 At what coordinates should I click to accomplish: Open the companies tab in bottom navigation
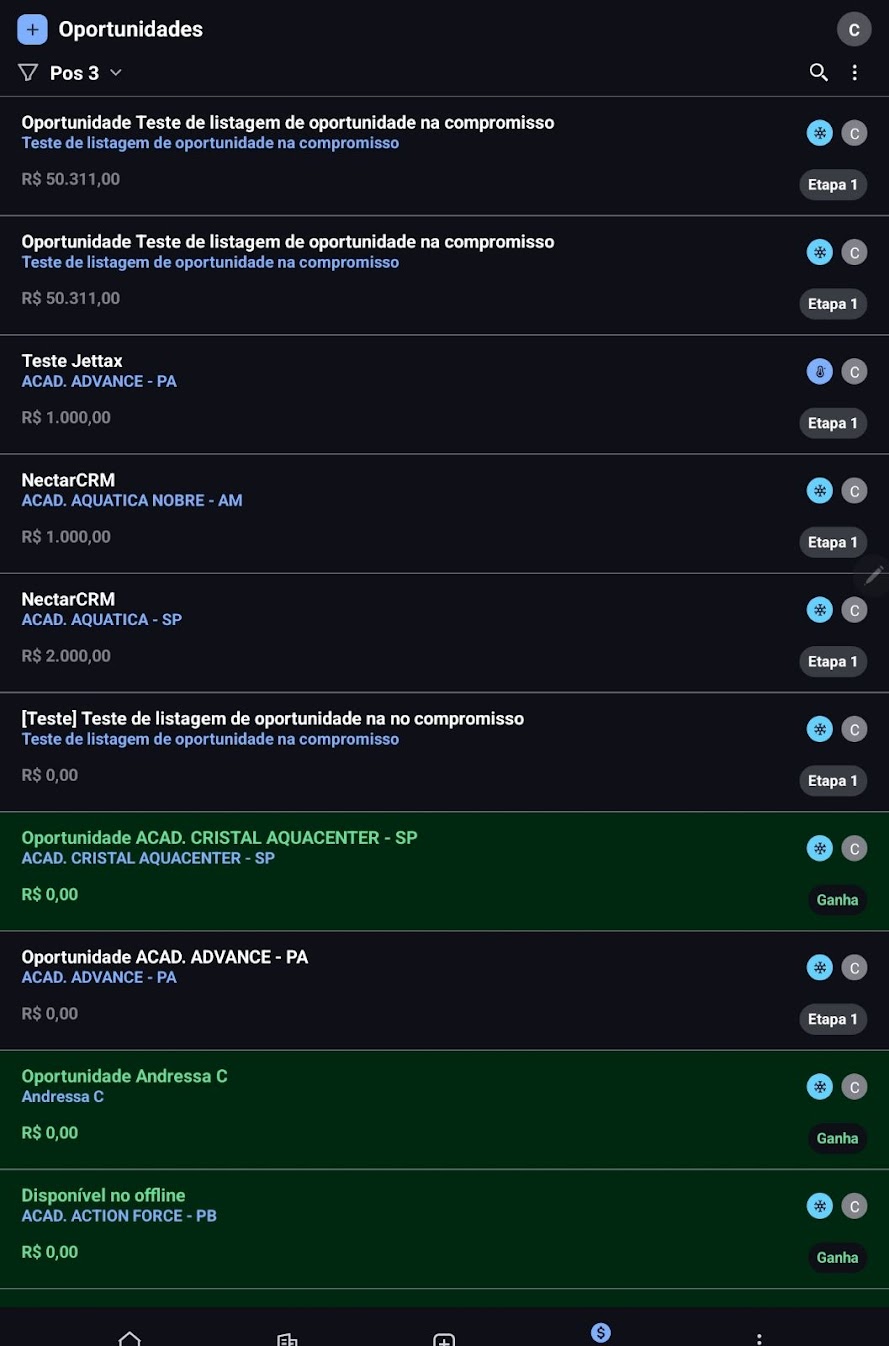click(x=287, y=1339)
